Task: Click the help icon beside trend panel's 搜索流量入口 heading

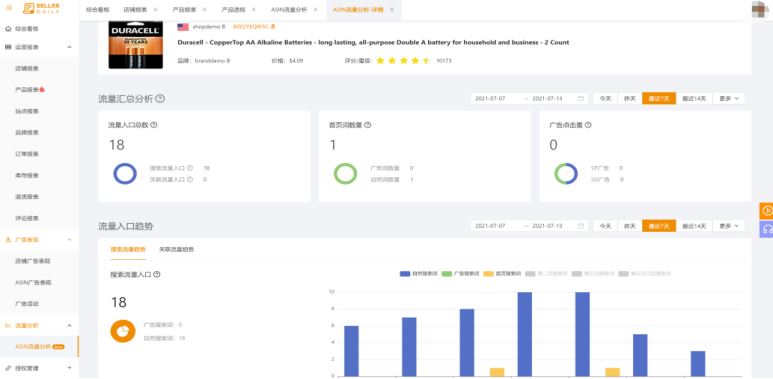Action: pos(157,275)
